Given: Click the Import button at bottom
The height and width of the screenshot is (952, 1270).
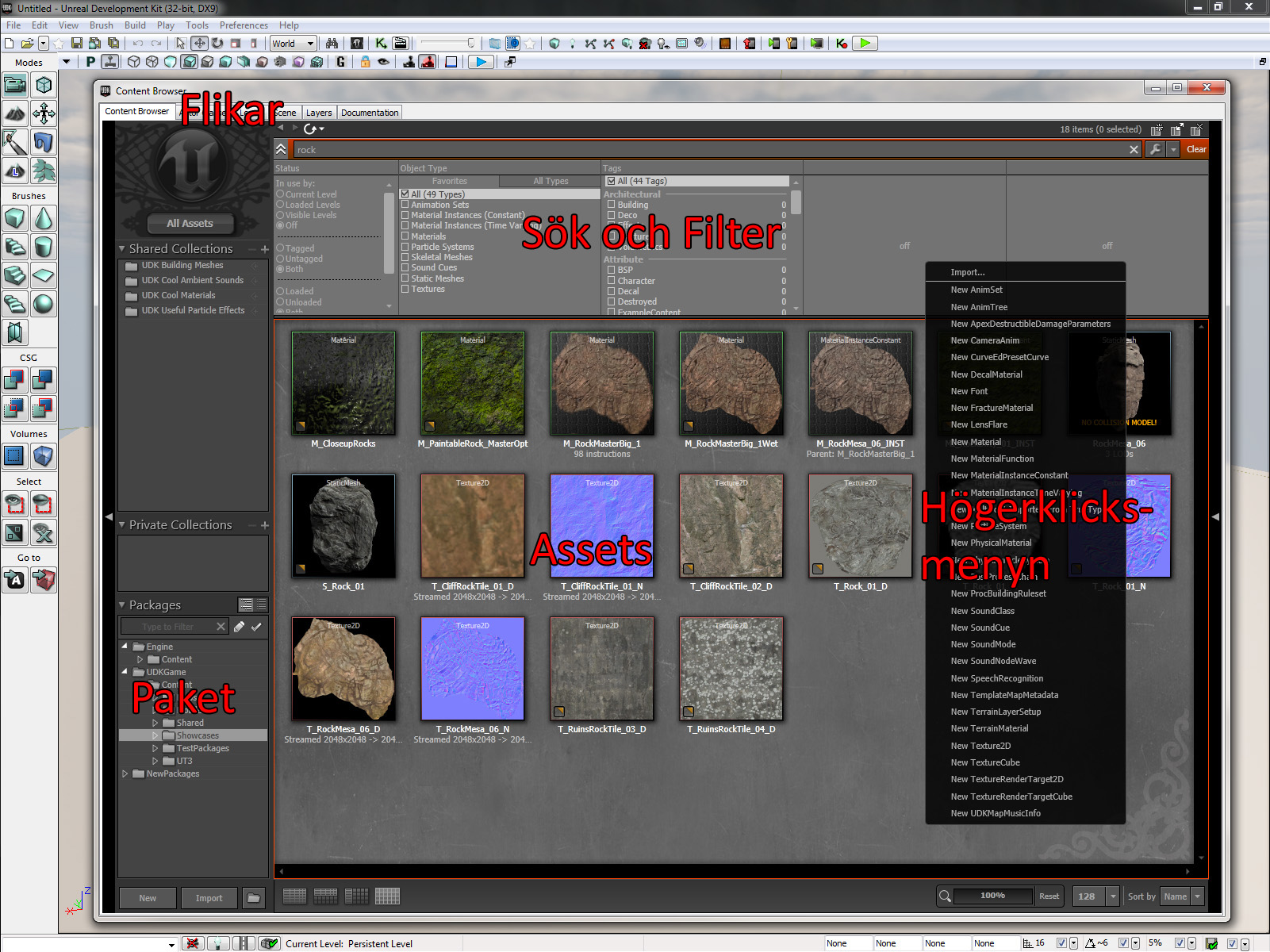Looking at the screenshot, I should (209, 898).
